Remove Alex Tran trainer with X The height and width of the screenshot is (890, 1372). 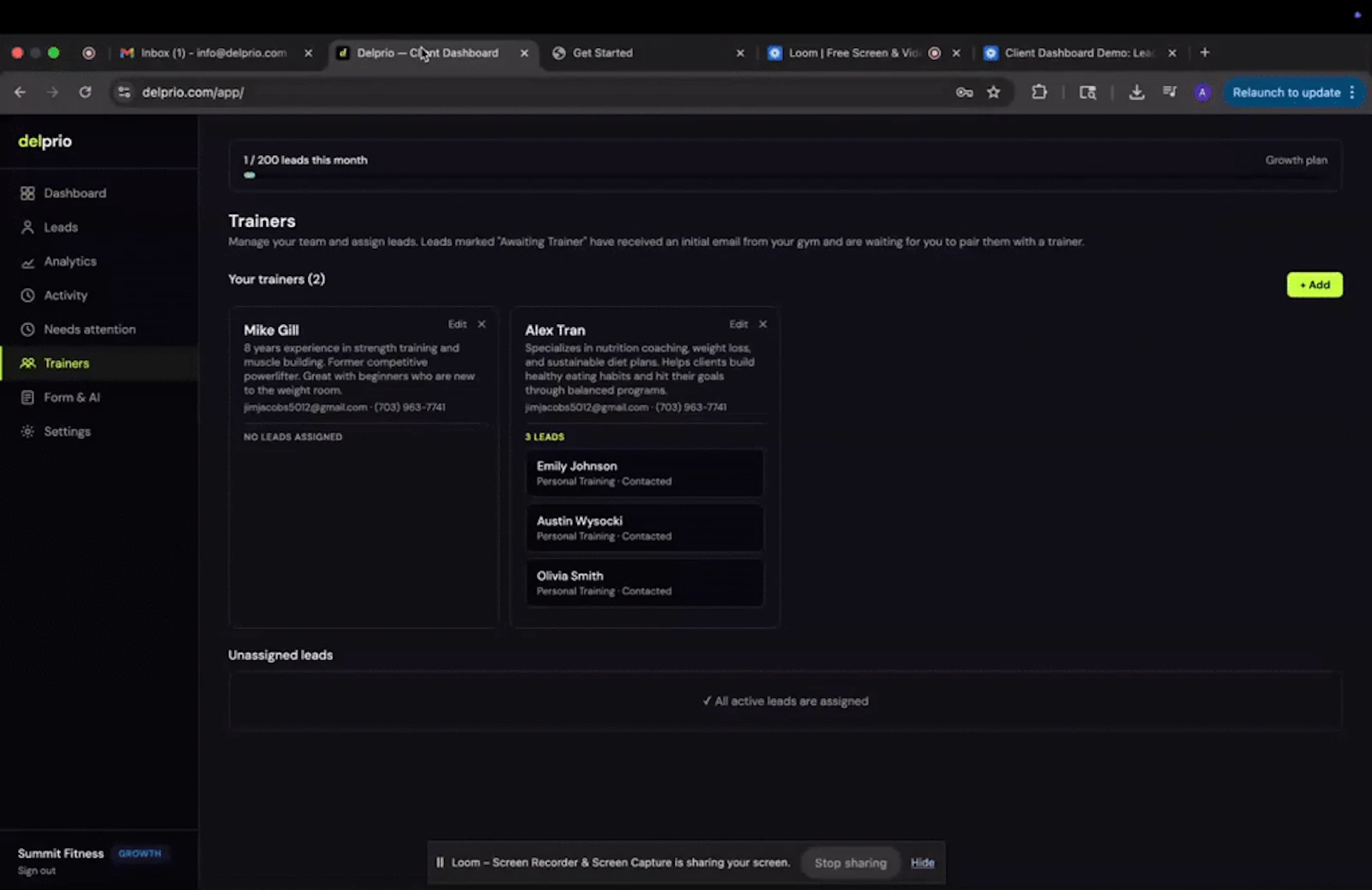click(763, 324)
